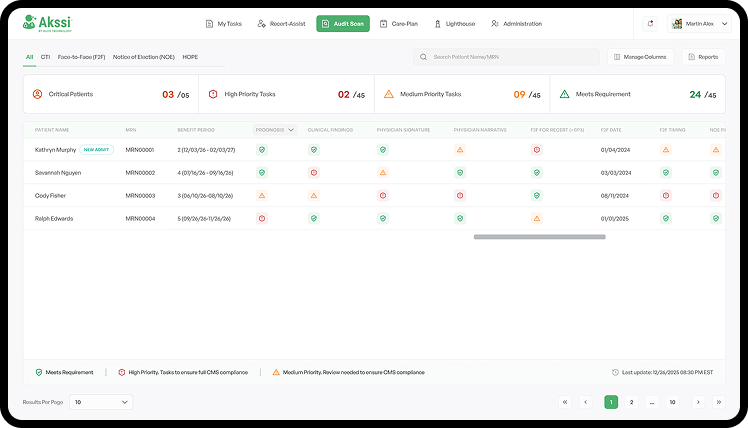The image size is (748, 428).
Task: Navigate to Lighthouse
Action: pos(455,23)
